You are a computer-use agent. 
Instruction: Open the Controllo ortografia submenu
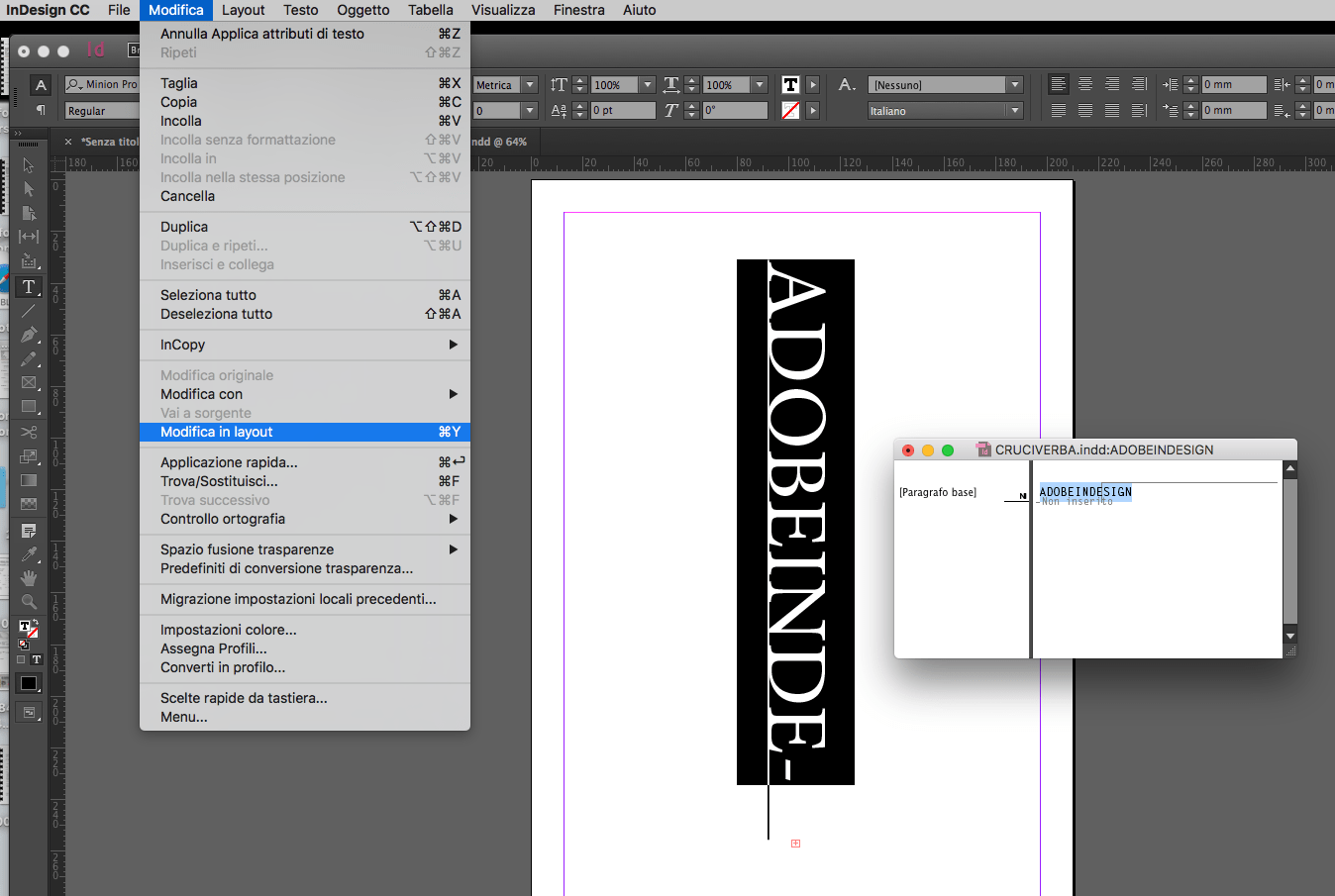coord(305,519)
